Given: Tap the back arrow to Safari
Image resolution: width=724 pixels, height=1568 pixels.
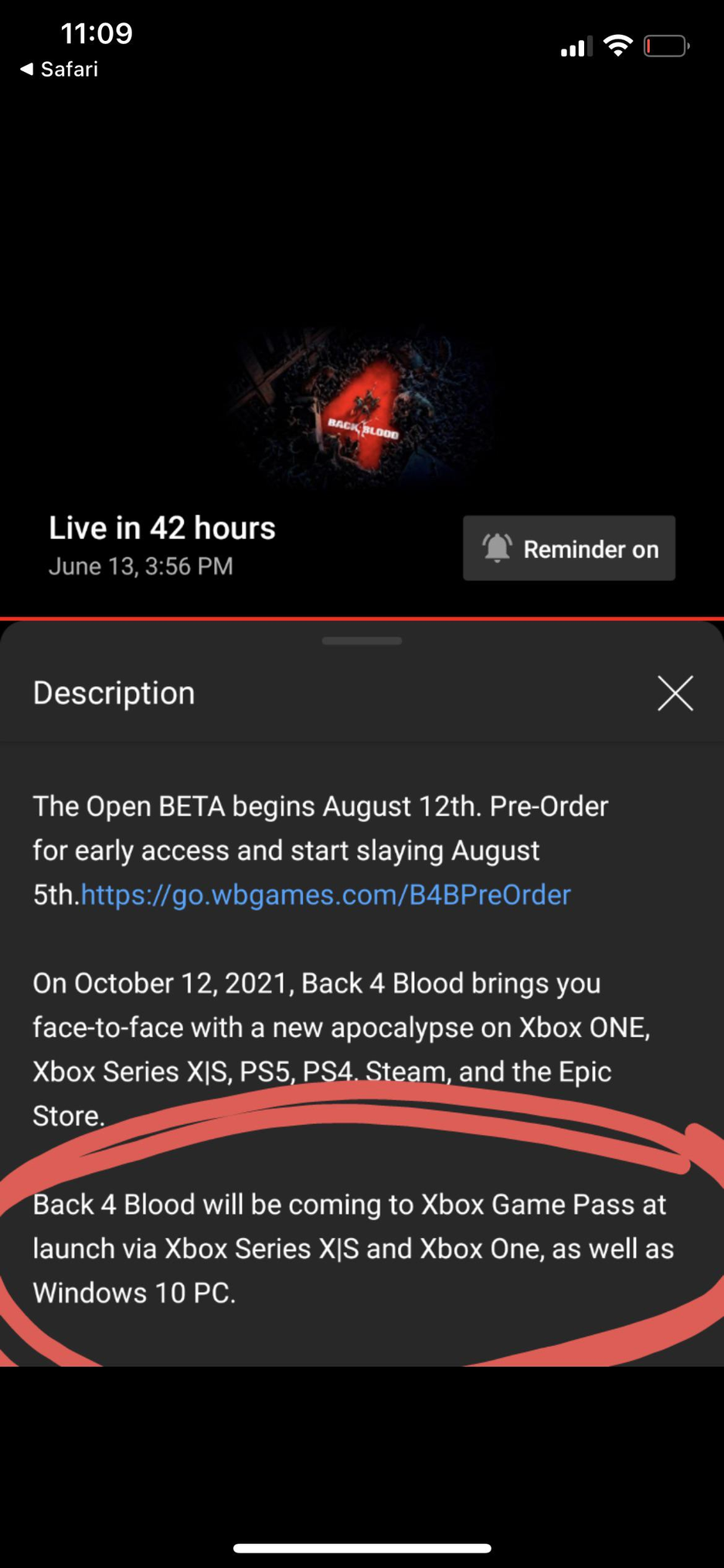Looking at the screenshot, I should click(26, 70).
